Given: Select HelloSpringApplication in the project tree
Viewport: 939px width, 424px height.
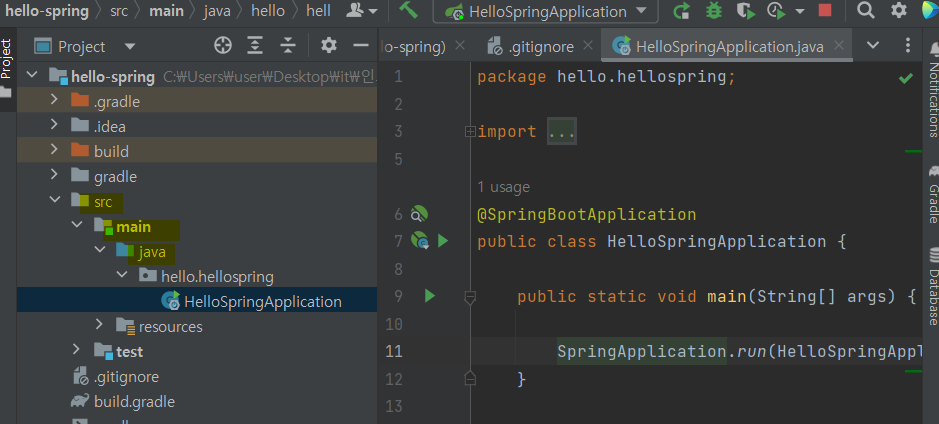Looking at the screenshot, I should pos(197,301).
